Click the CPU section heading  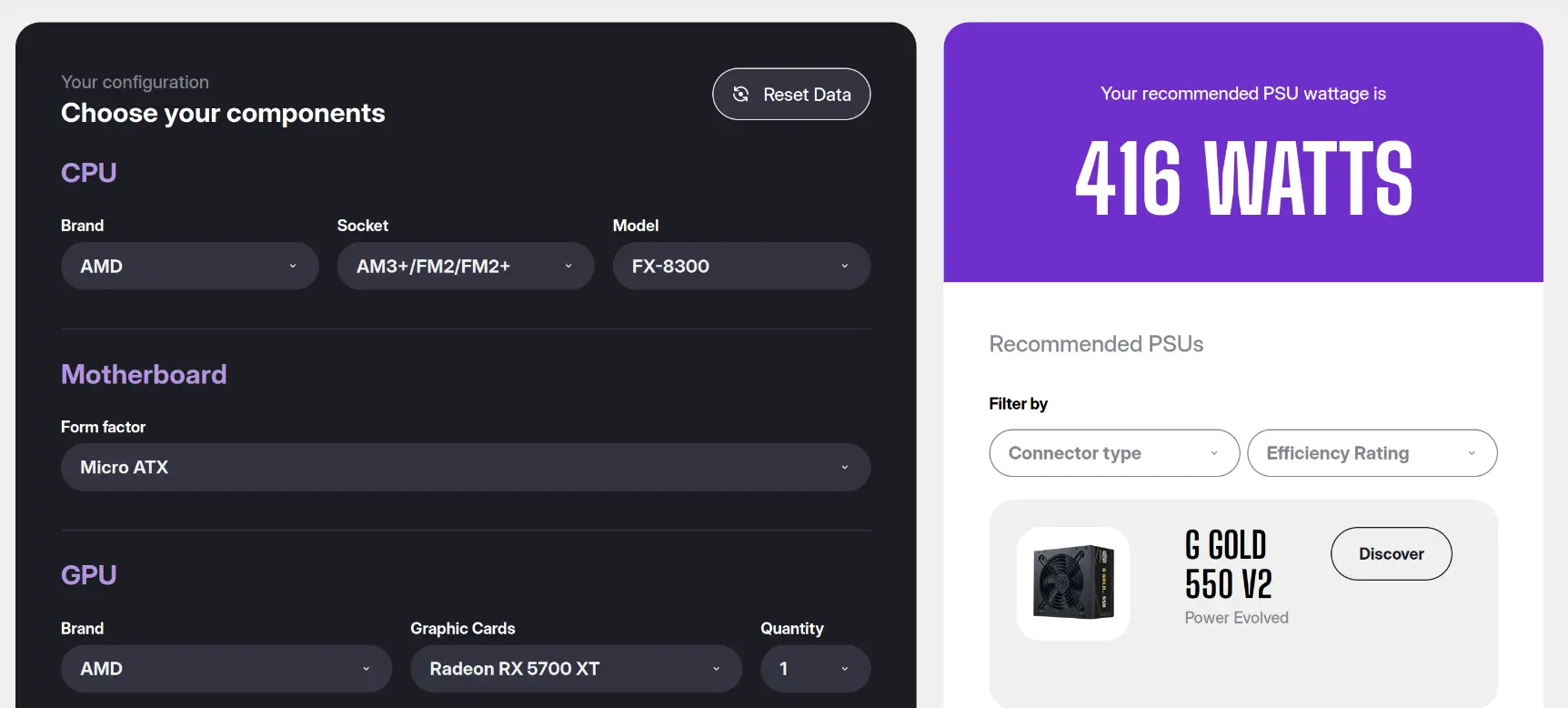pos(88,173)
